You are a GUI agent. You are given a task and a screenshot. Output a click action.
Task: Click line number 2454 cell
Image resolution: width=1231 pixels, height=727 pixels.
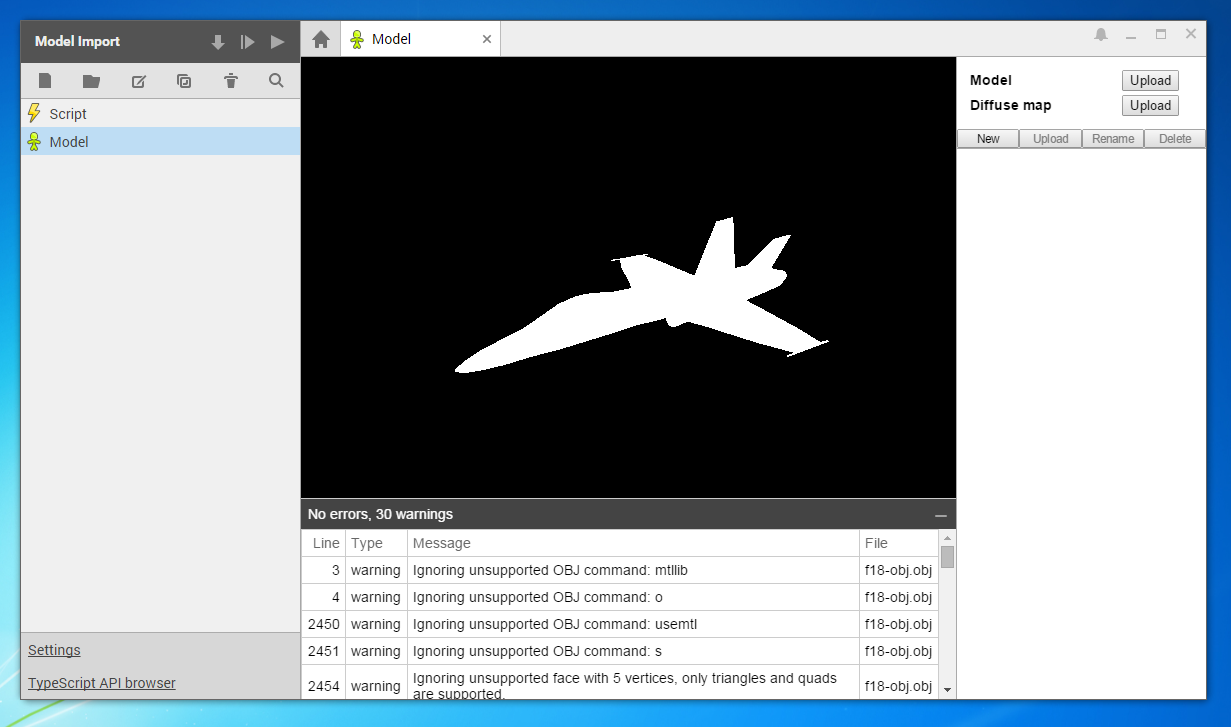pyautogui.click(x=324, y=686)
